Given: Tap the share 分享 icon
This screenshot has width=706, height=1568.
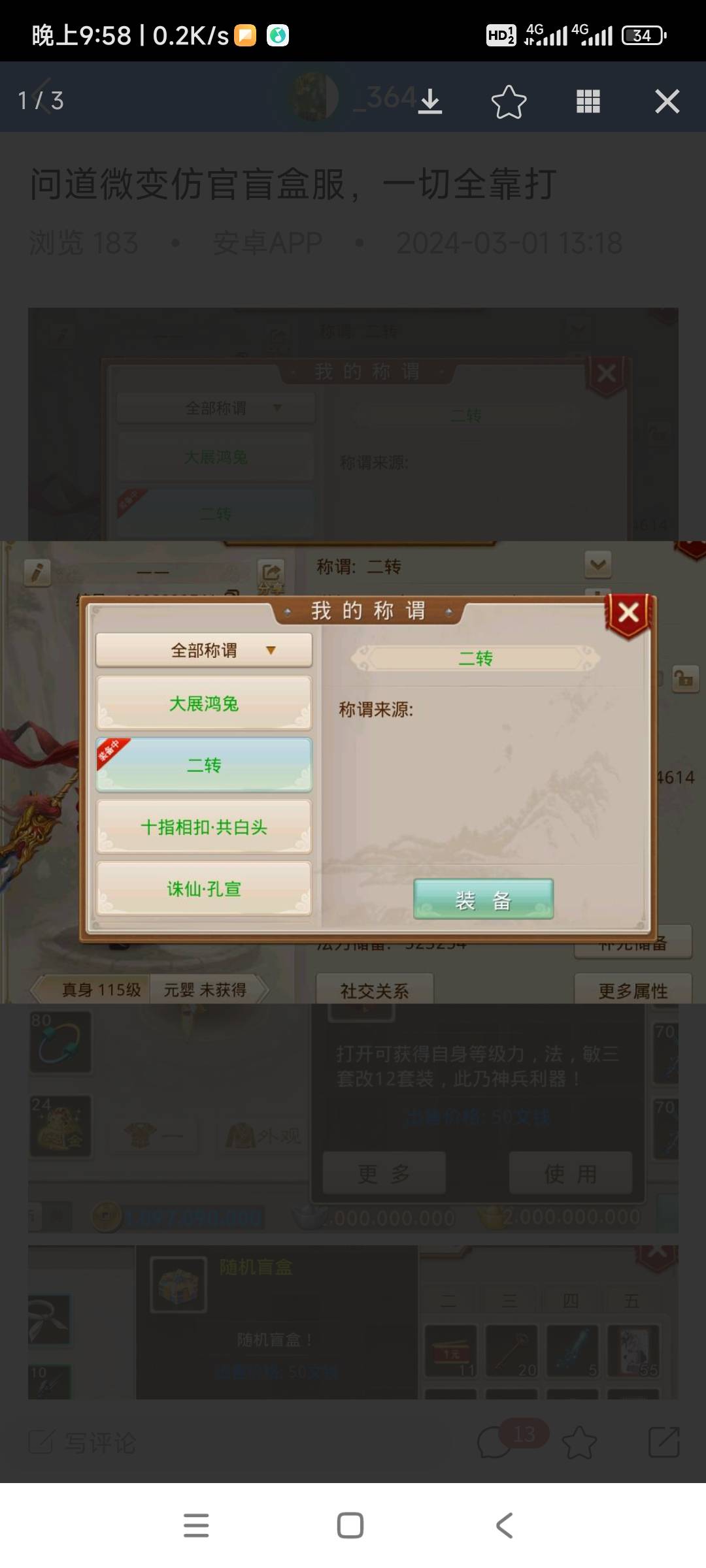Looking at the screenshot, I should tap(271, 575).
